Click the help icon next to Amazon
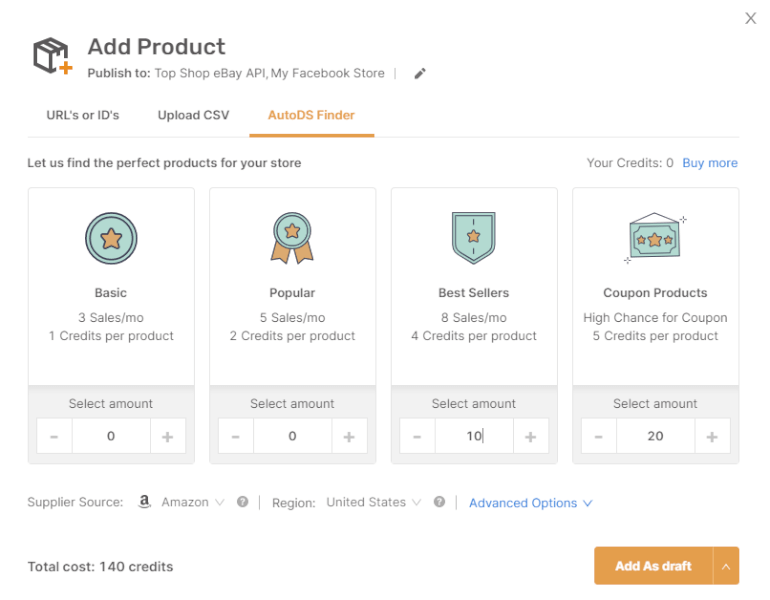 pos(242,503)
